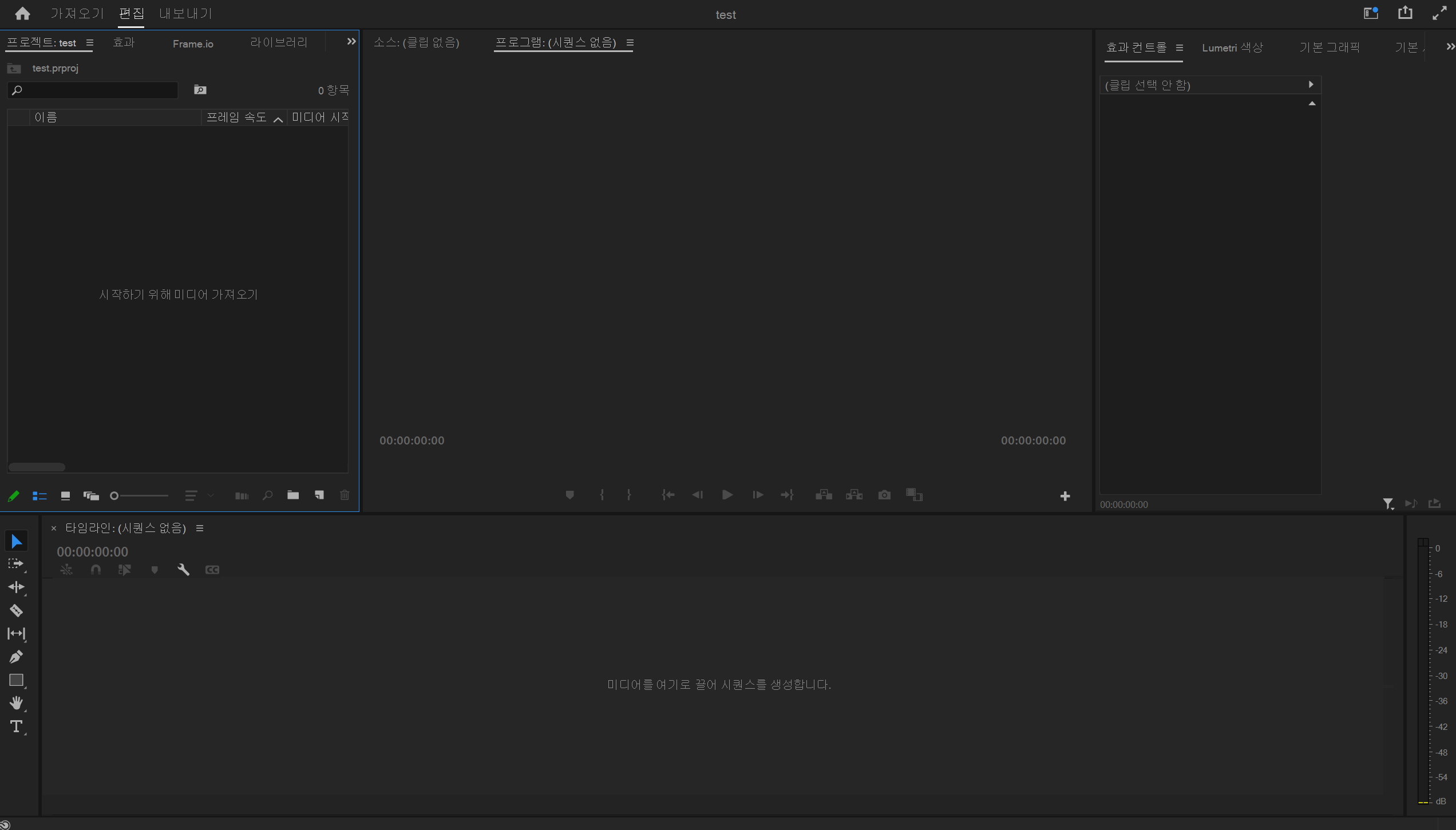Viewport: 1456px width, 830px height.
Task: Expand clip timeline arrow in Effect Controls
Action: (1311, 85)
